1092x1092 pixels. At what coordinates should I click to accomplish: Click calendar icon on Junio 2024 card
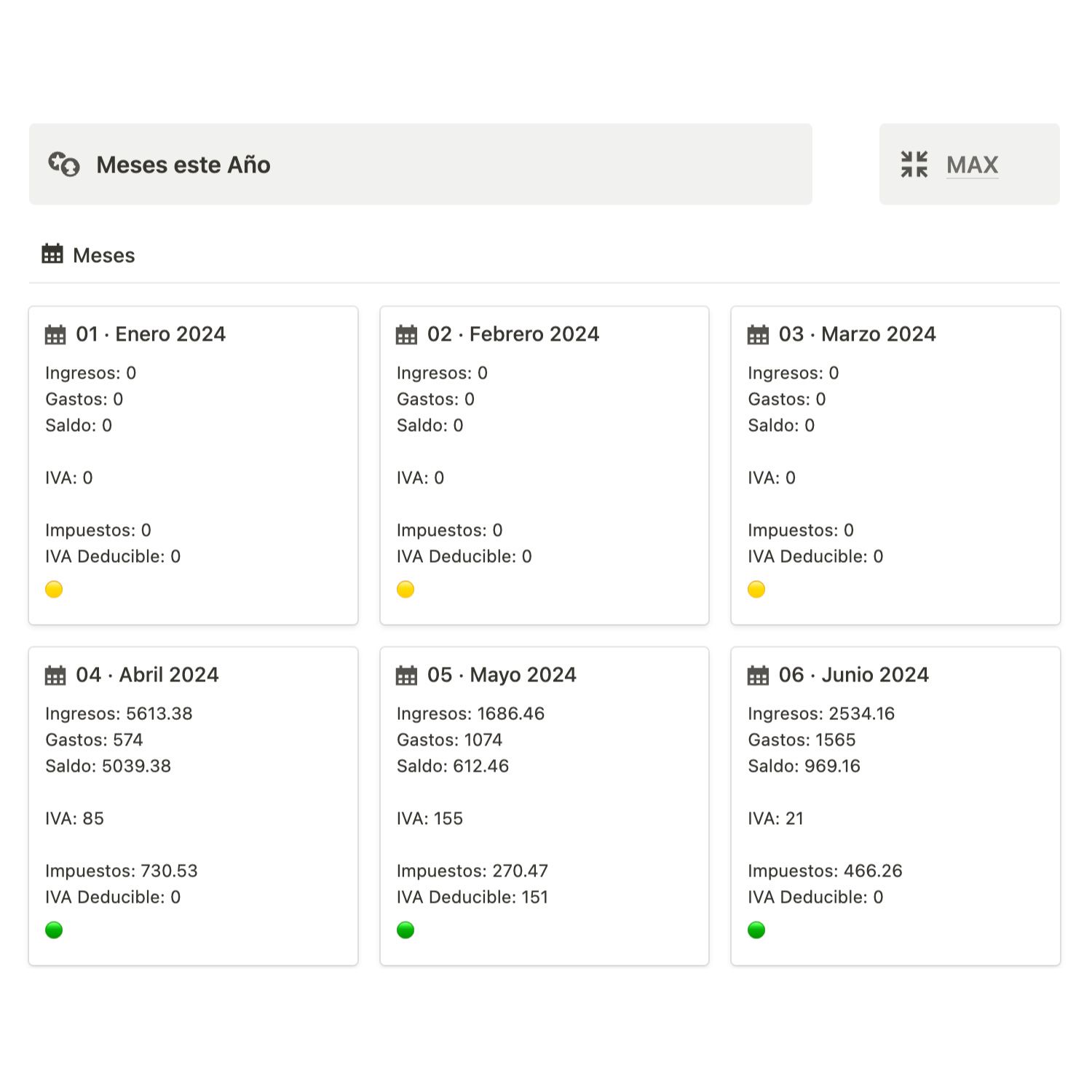click(758, 675)
